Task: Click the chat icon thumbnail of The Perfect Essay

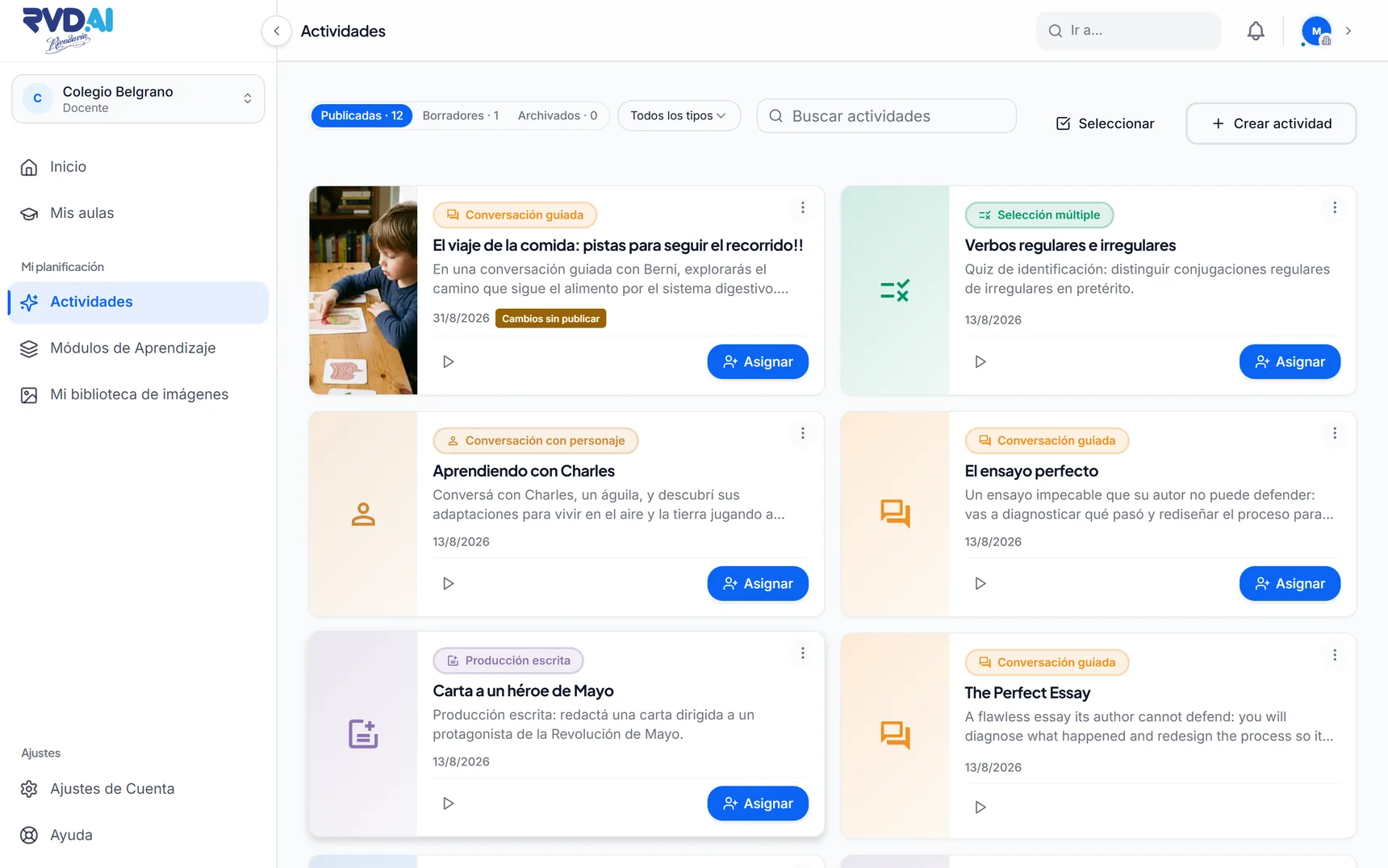Action: [x=895, y=736]
